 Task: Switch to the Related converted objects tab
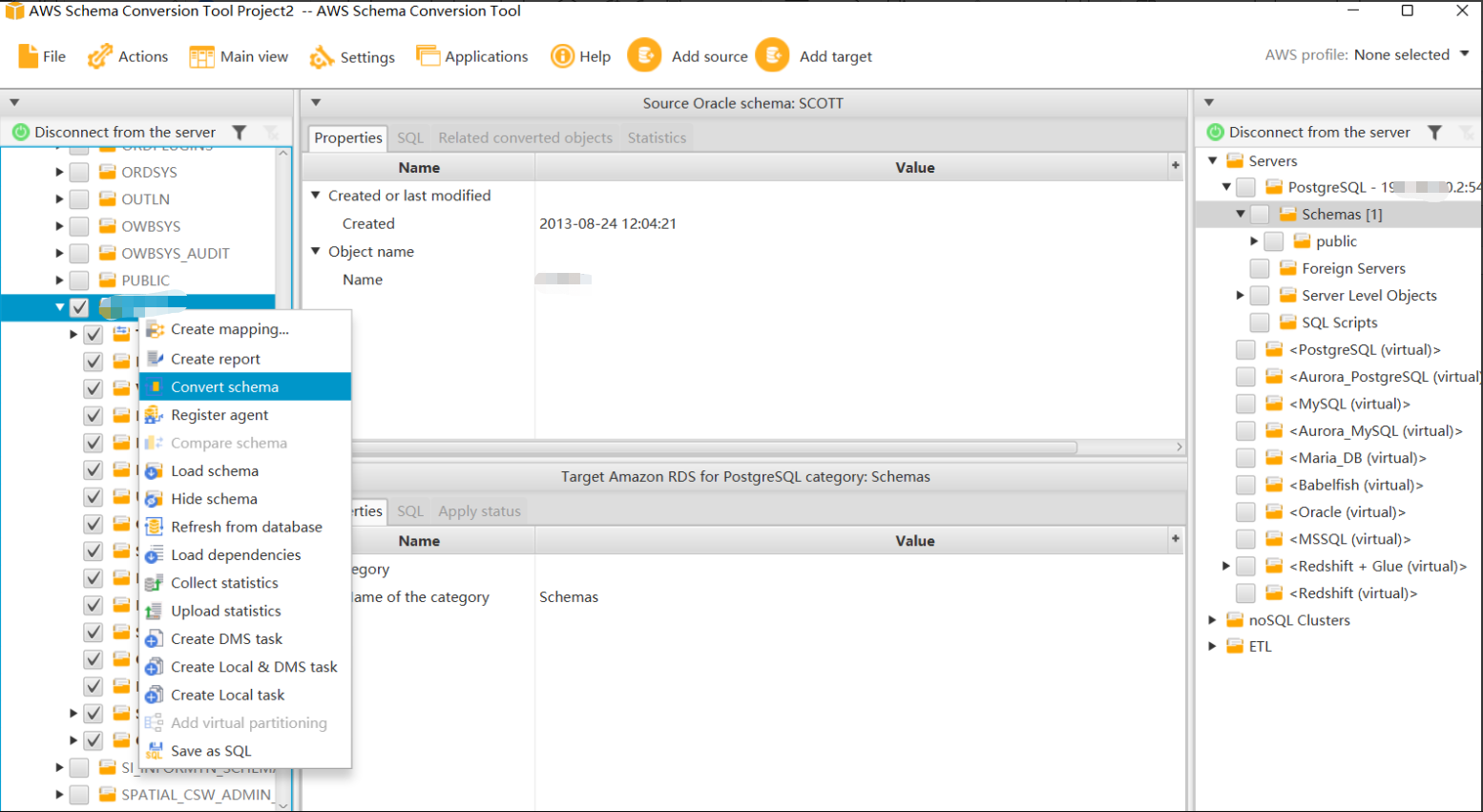coord(525,137)
